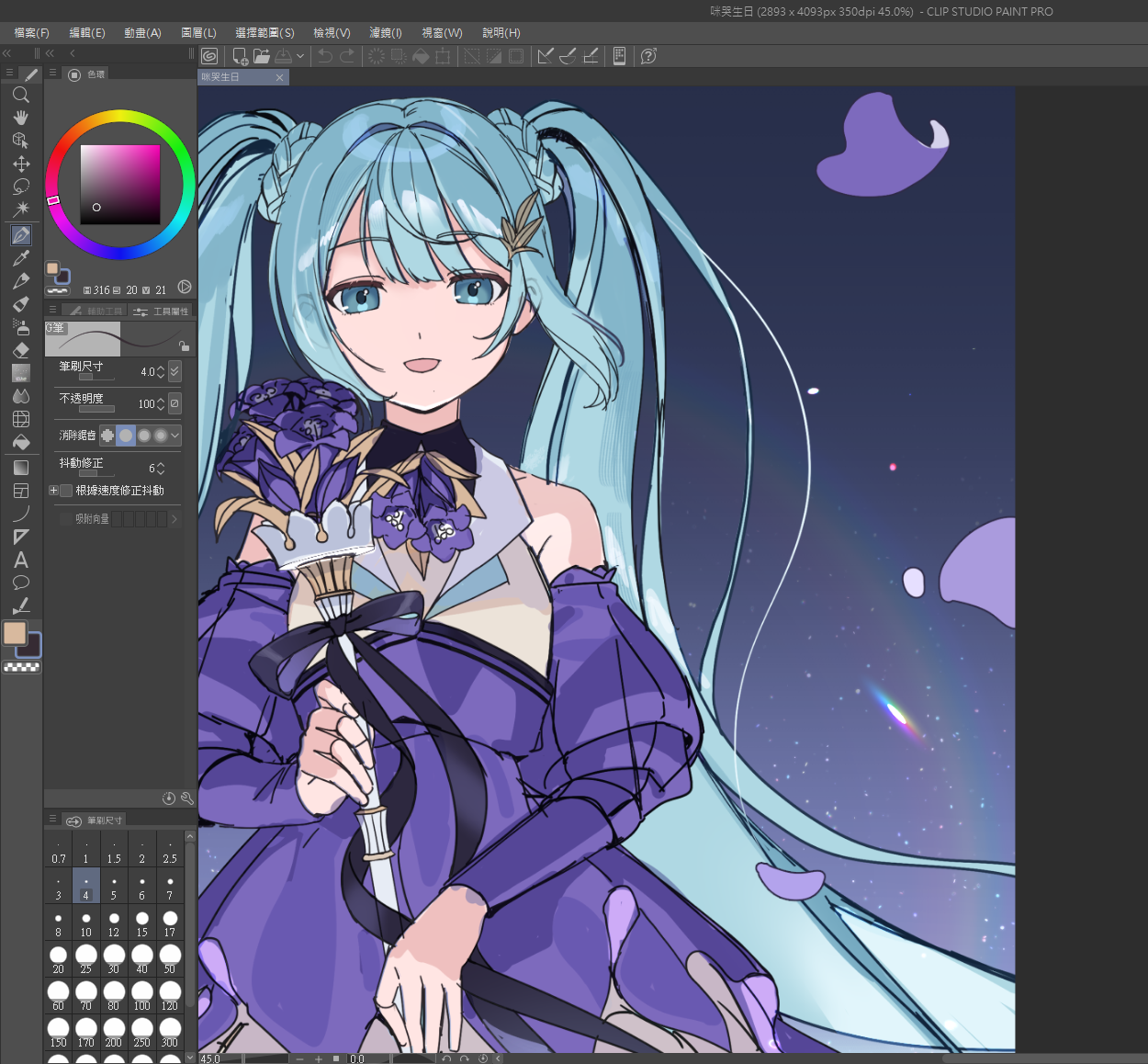This screenshot has width=1148, height=1064.
Task: Select the Airbrush spray tool
Action: coord(21,326)
